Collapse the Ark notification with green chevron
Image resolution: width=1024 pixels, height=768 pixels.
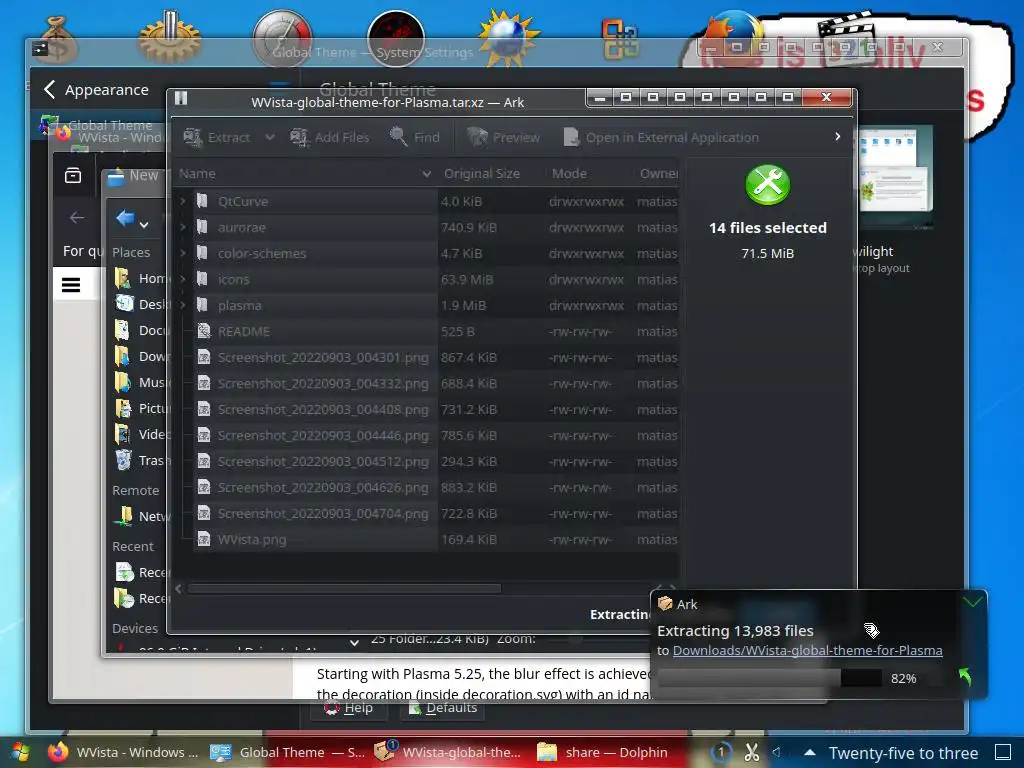(972, 601)
